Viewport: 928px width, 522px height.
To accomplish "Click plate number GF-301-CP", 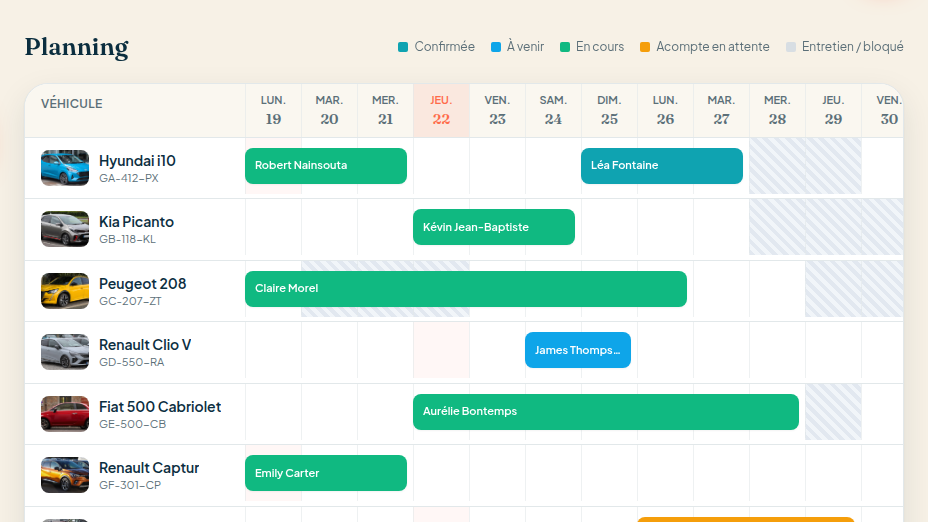I will [130, 485].
